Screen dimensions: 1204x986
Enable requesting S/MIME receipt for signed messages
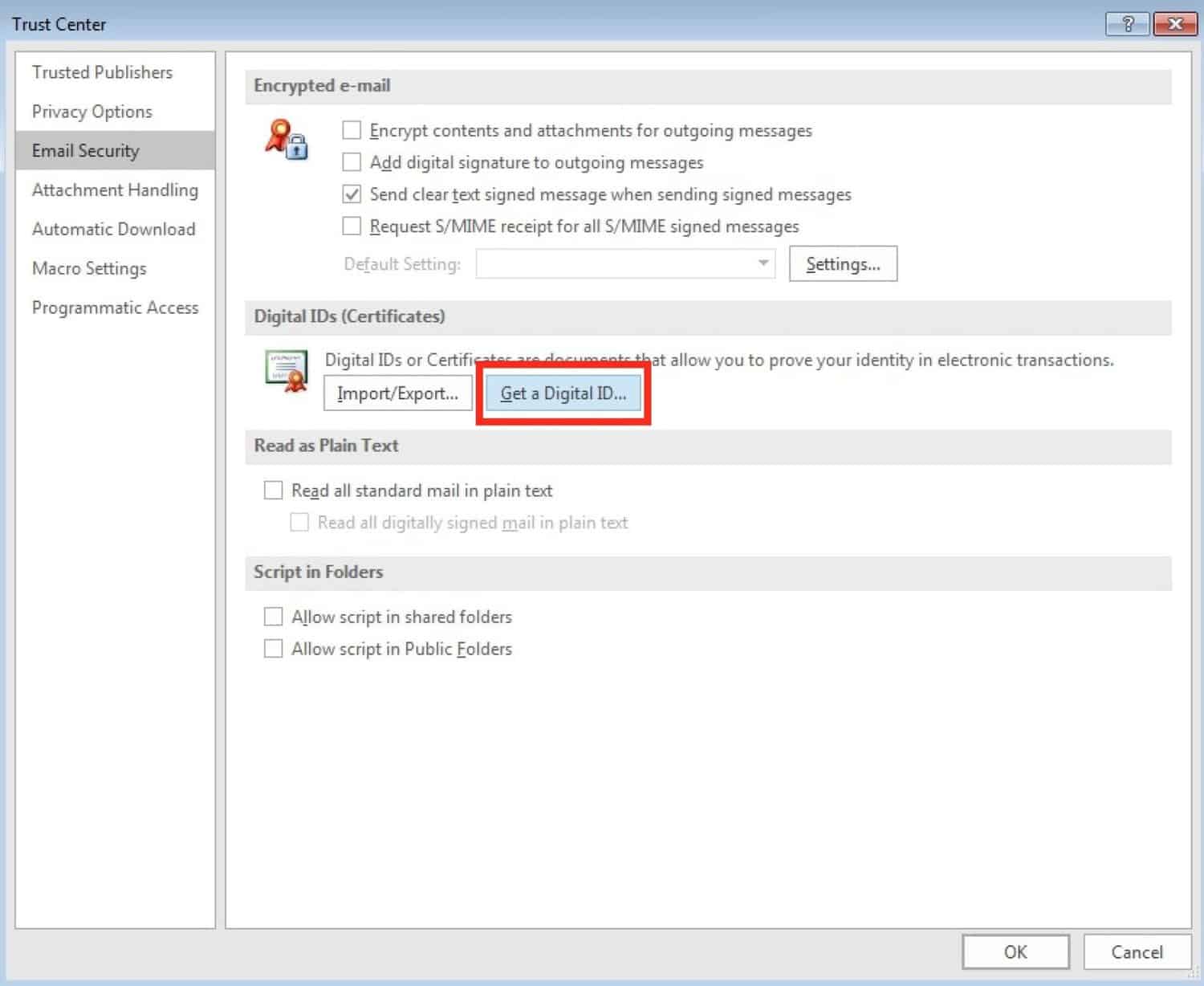coord(352,226)
